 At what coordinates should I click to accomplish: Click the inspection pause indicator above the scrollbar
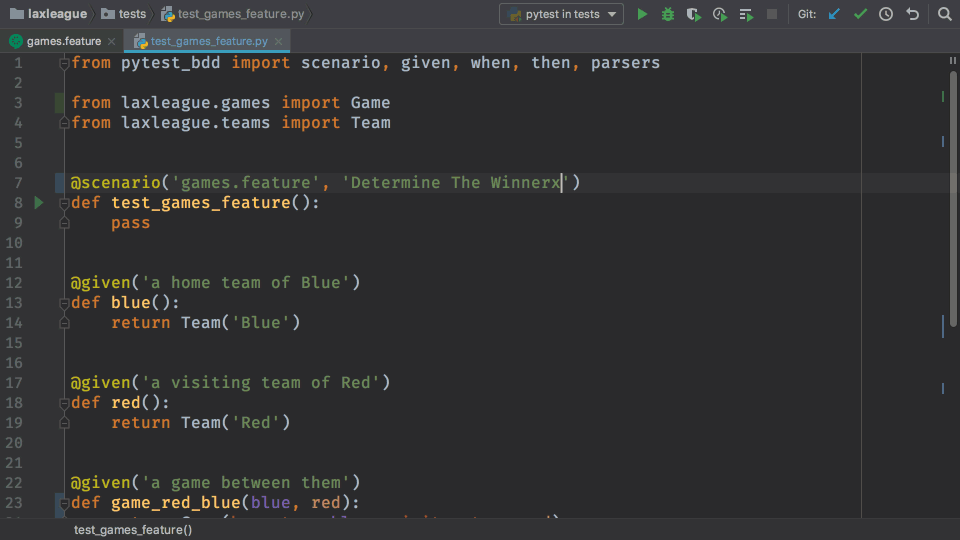click(x=953, y=61)
